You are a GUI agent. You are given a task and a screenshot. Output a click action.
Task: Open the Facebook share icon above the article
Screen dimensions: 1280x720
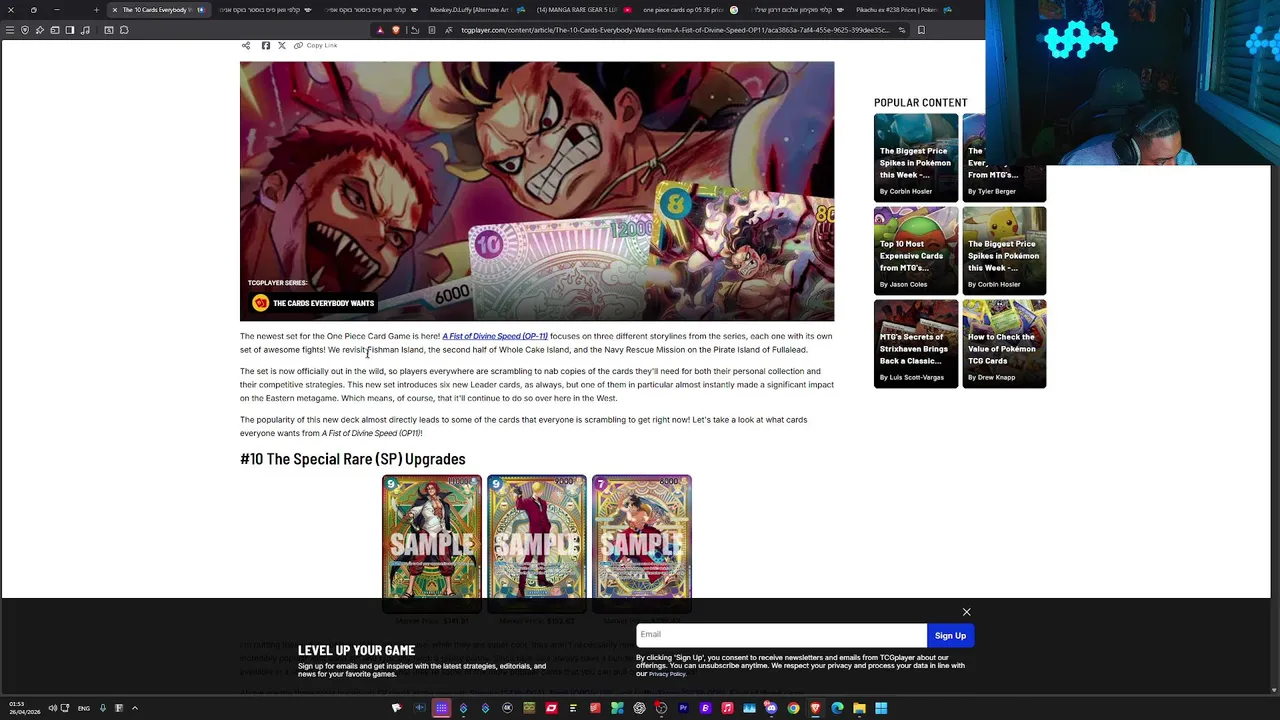(x=265, y=45)
